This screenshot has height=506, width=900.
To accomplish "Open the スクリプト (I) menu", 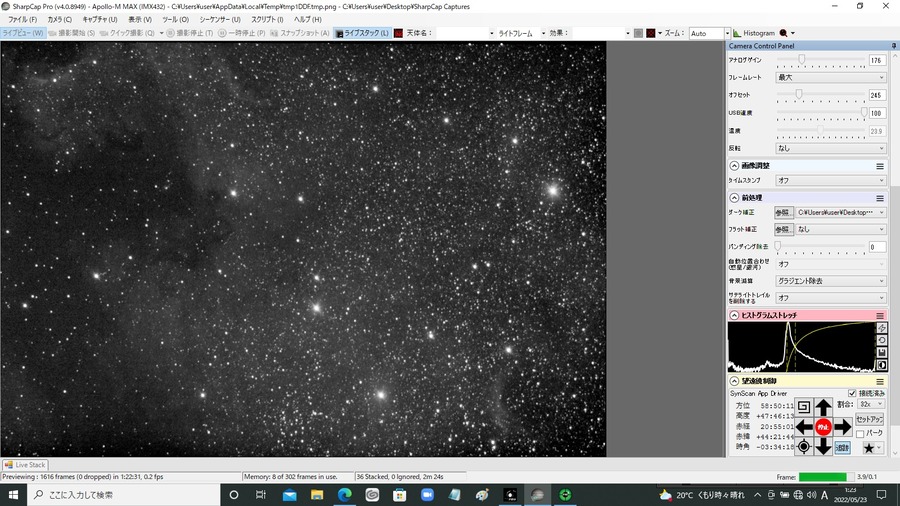I will tap(267, 20).
